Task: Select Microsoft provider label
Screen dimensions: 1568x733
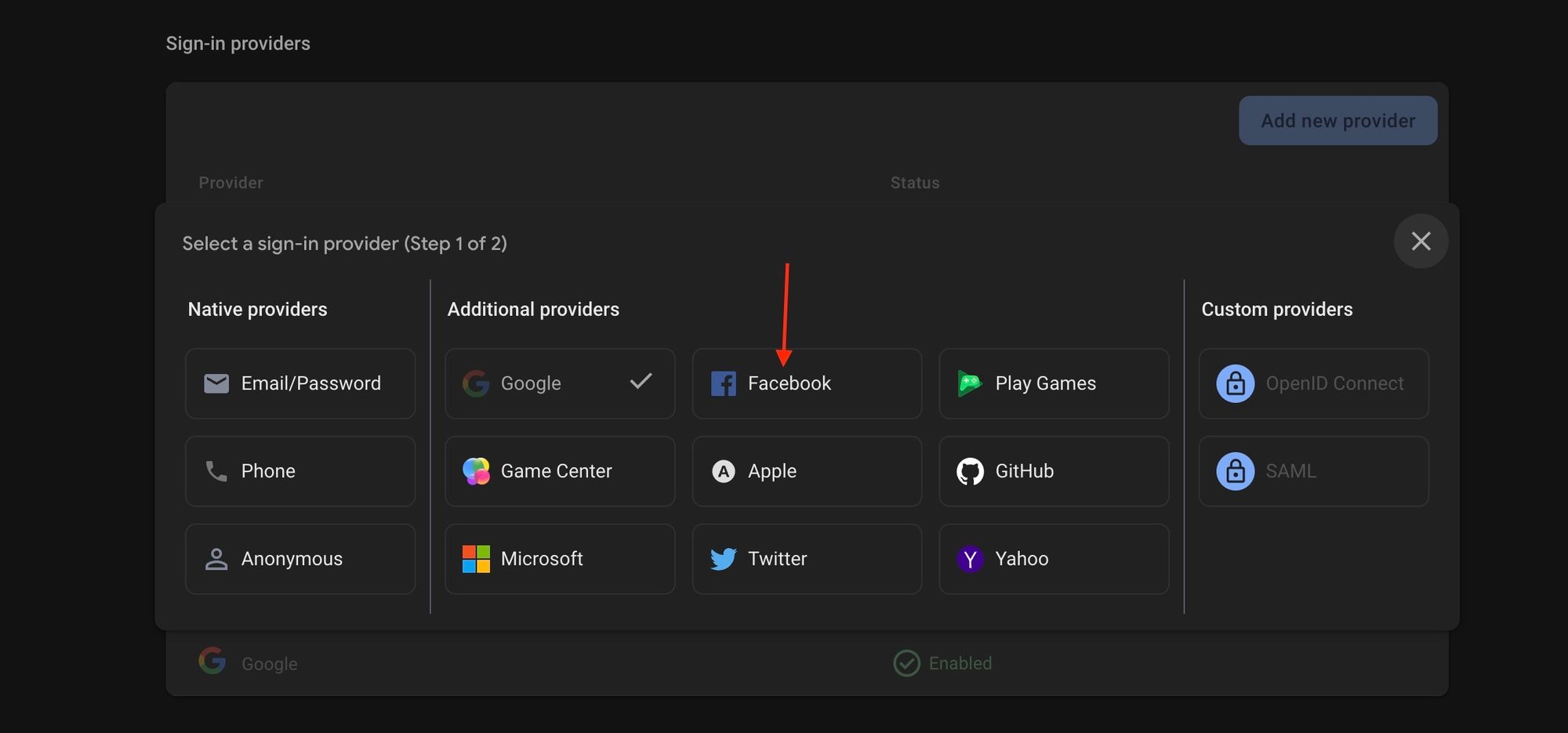Action: 542,559
